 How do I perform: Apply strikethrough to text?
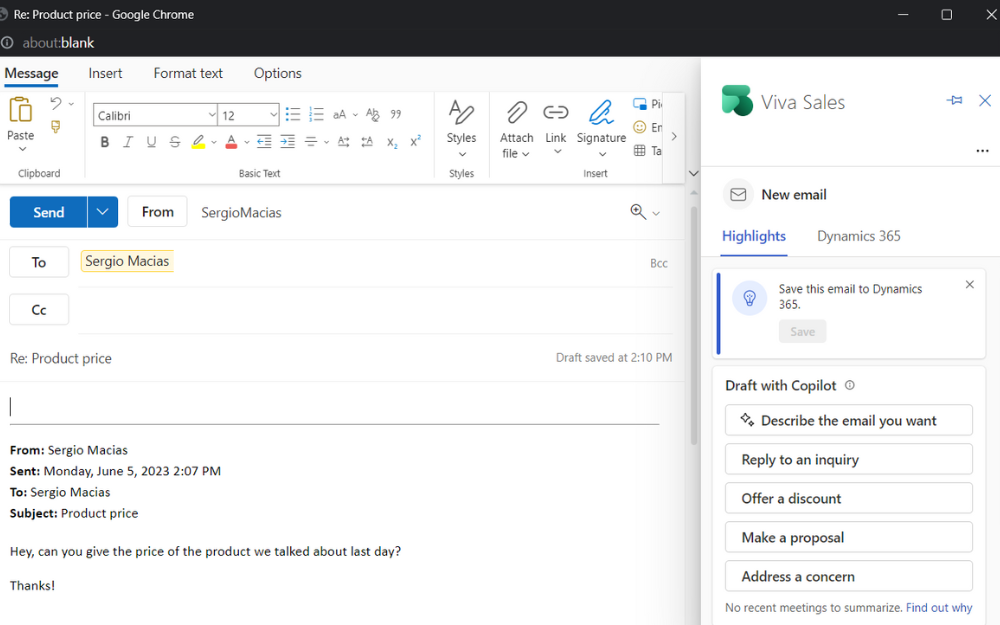(x=175, y=142)
